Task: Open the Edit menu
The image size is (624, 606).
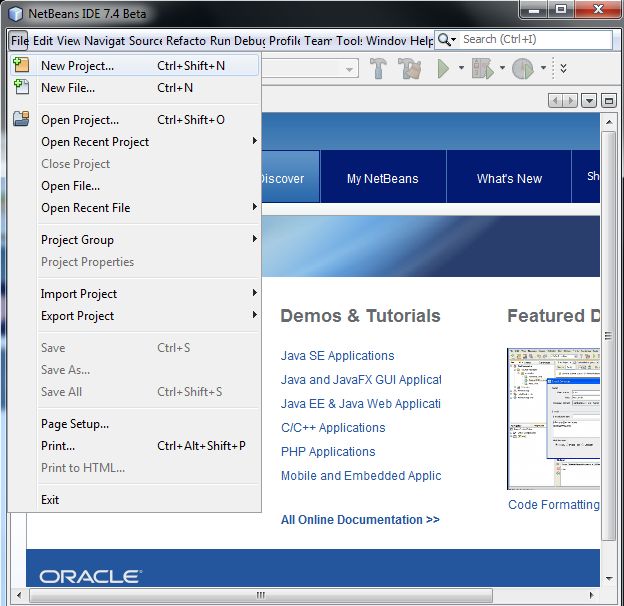Action: (x=43, y=41)
